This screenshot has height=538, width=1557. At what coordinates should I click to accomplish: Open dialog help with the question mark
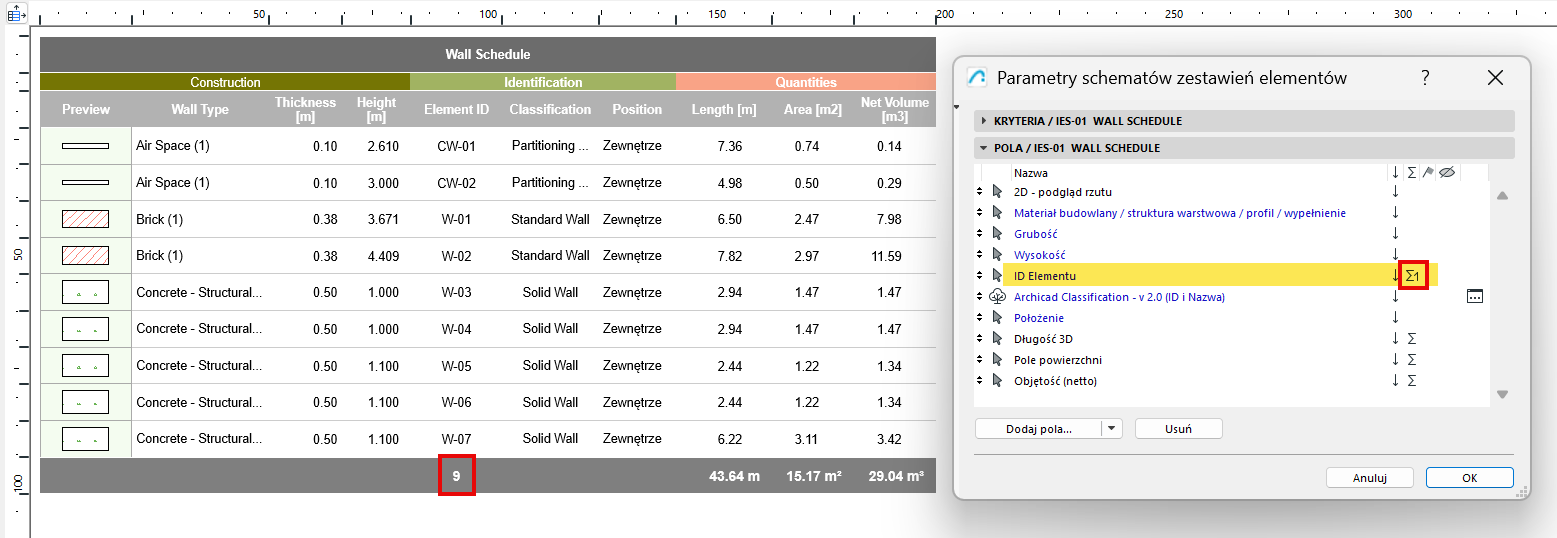tap(1425, 78)
